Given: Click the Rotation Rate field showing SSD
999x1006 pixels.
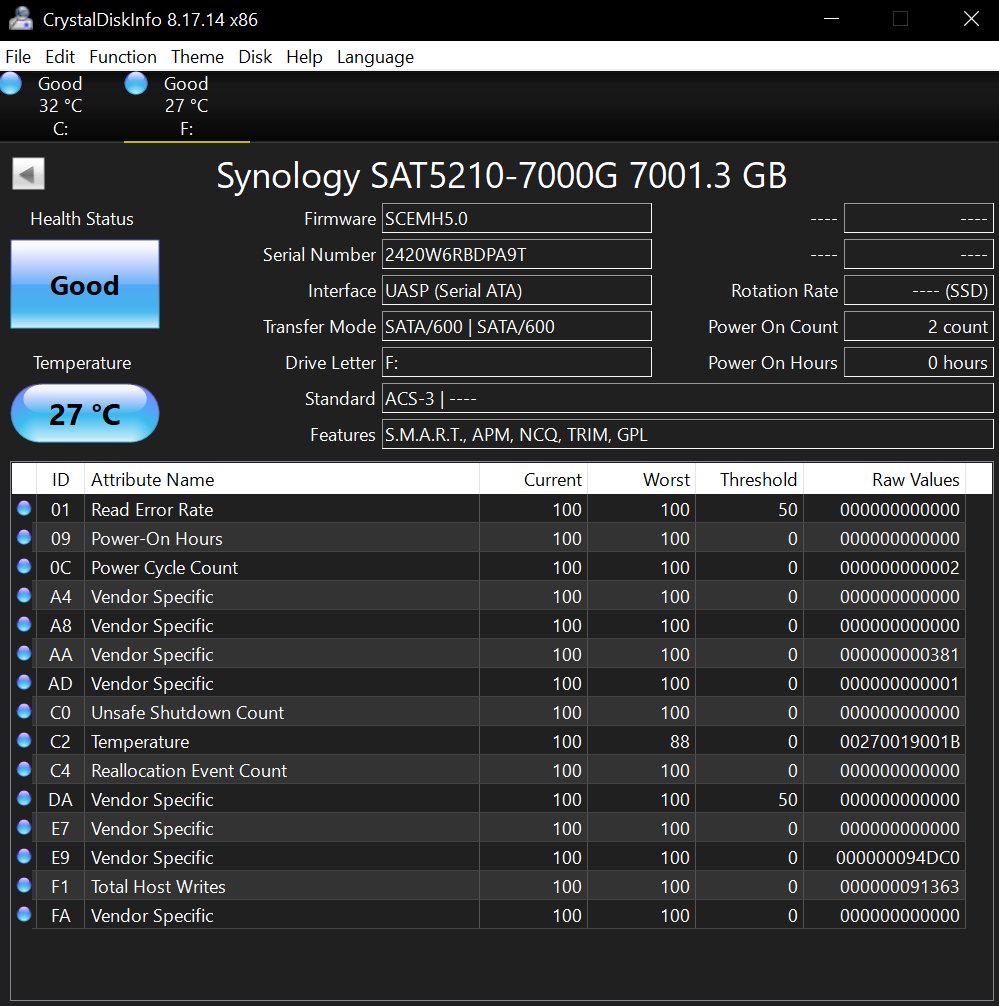Looking at the screenshot, I should pyautogui.click(x=919, y=290).
